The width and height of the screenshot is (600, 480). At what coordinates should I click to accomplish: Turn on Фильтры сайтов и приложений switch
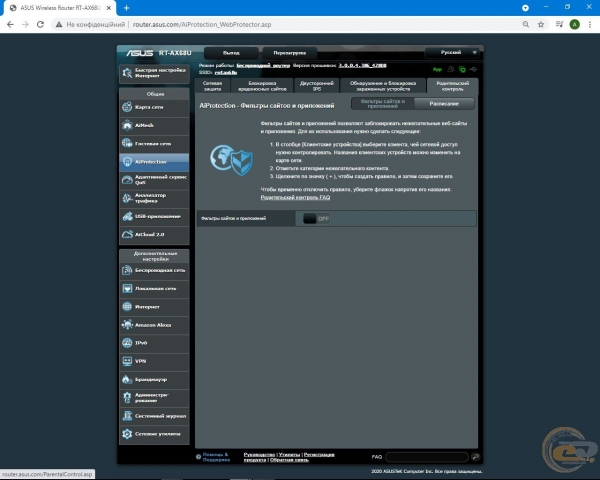click(x=316, y=219)
